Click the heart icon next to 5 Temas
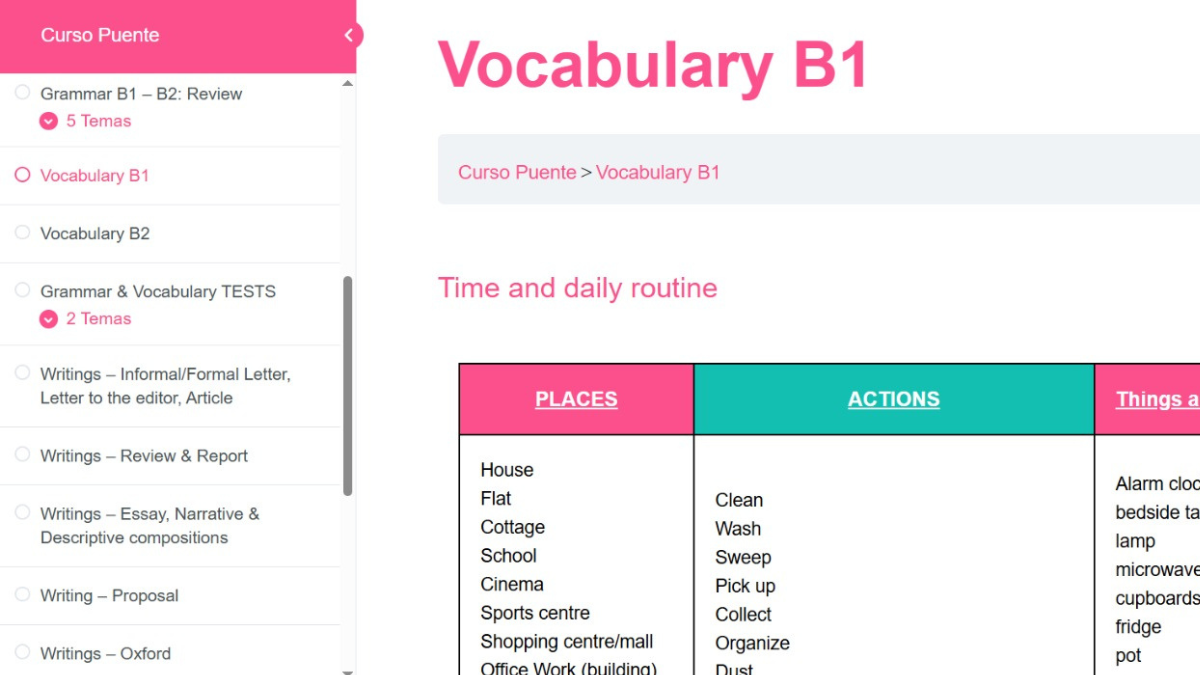Image resolution: width=1200 pixels, height=675 pixels. 48,121
